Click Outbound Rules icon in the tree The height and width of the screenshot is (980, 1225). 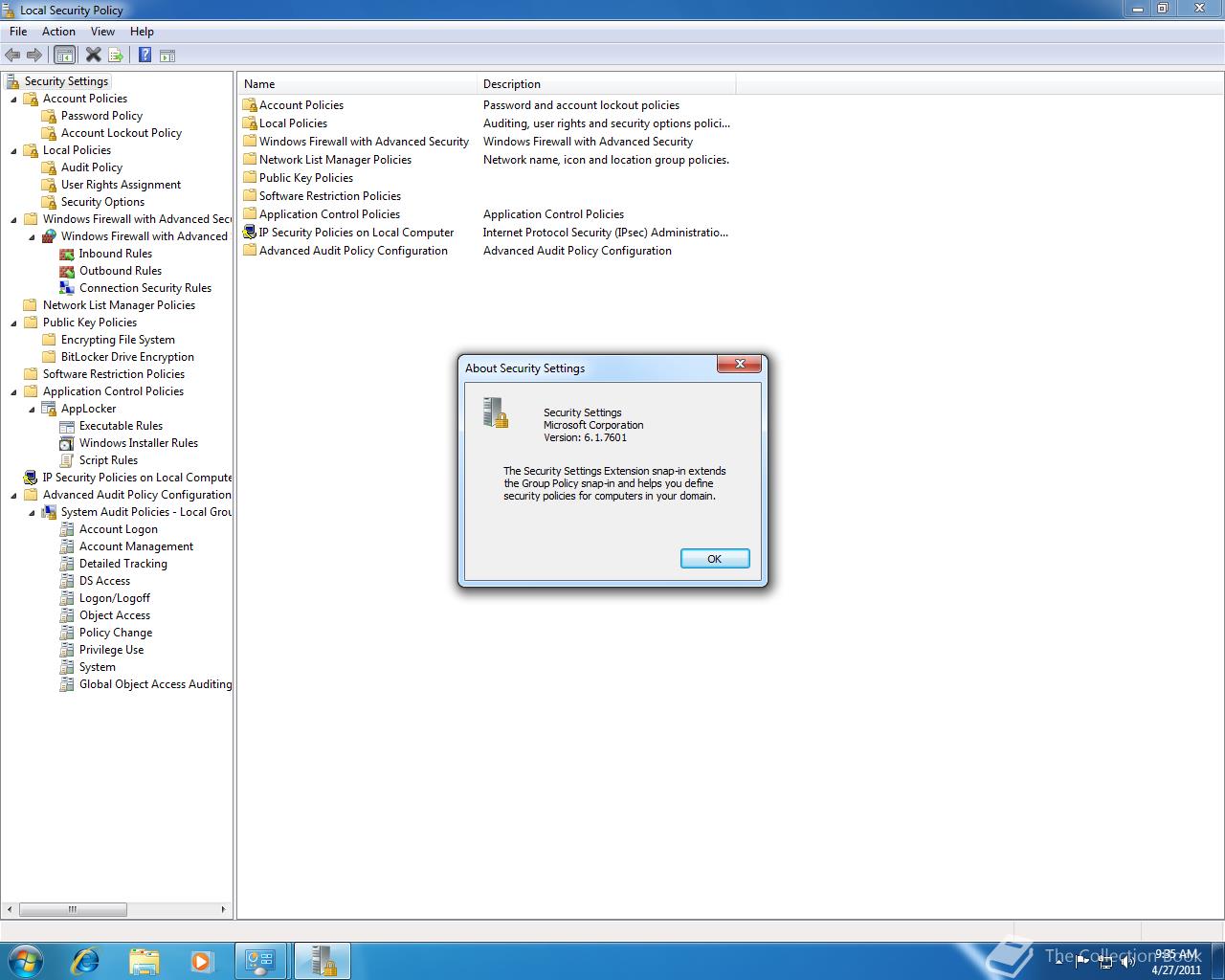[x=67, y=271]
